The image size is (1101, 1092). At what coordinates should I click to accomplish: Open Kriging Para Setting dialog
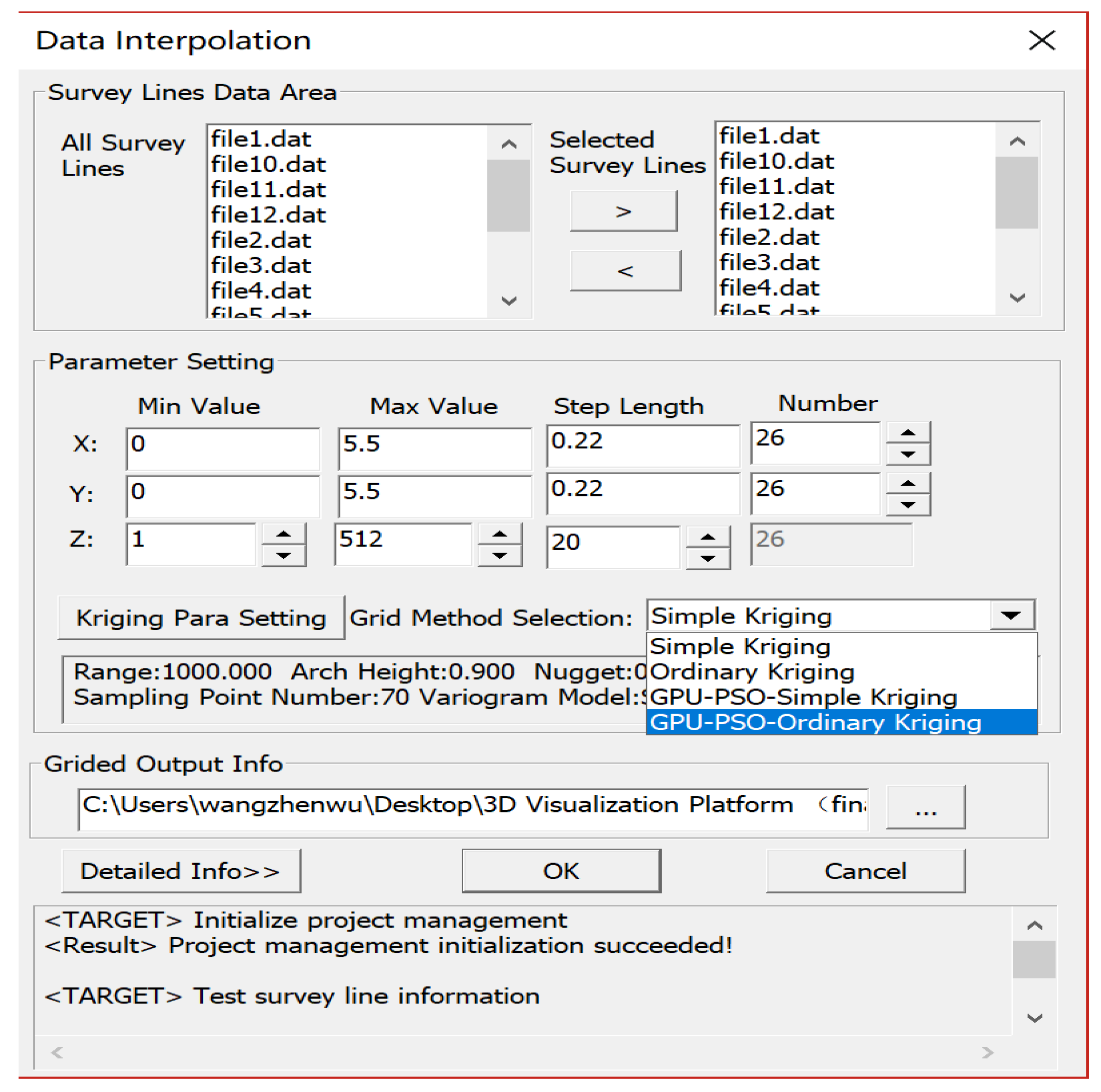(201, 618)
